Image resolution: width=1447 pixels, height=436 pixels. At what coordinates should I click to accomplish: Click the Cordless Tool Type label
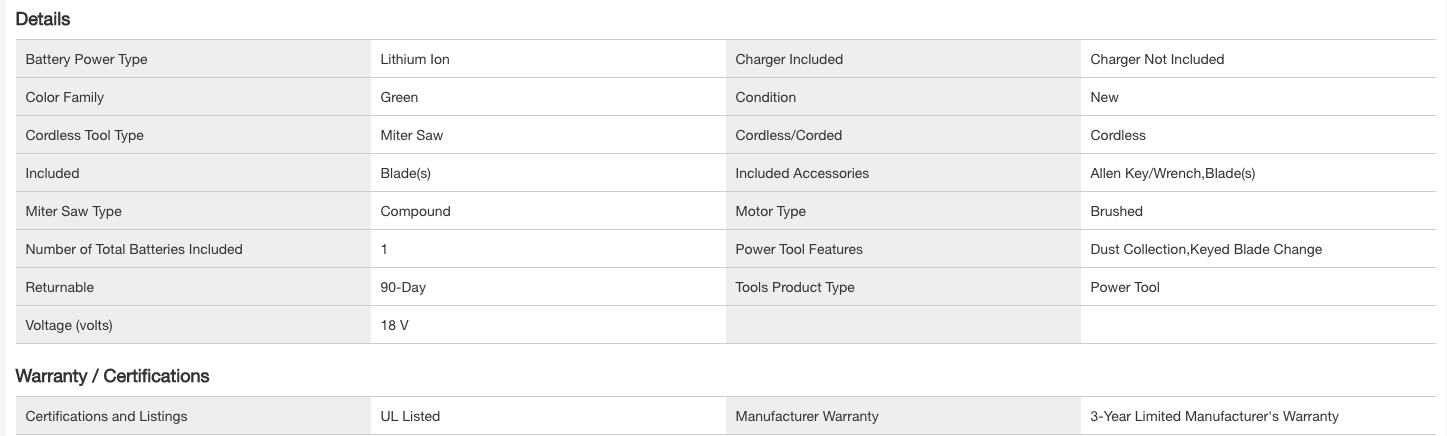point(84,135)
